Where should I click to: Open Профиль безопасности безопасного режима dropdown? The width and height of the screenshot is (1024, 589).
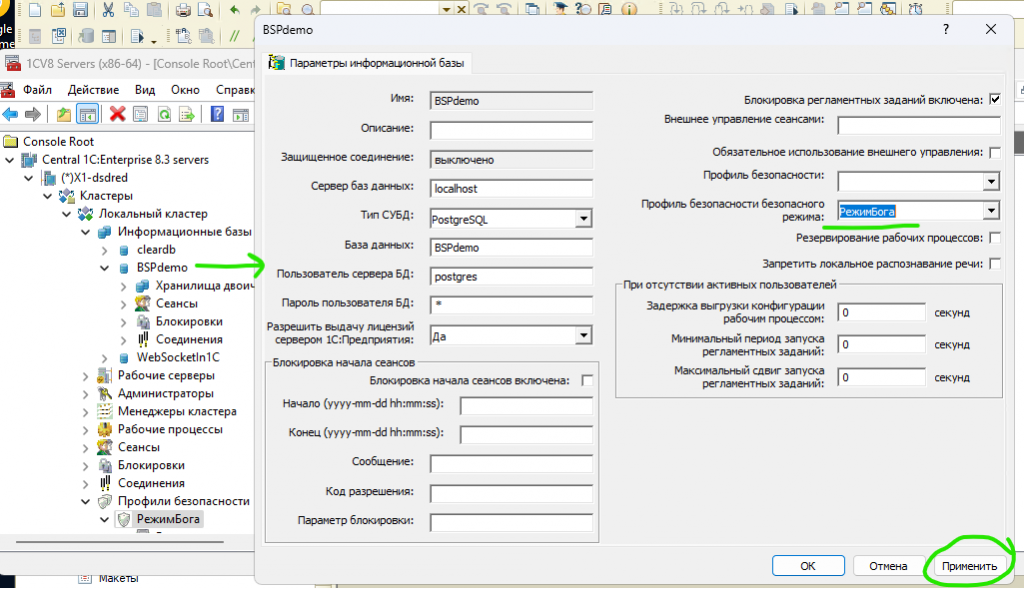point(991,210)
